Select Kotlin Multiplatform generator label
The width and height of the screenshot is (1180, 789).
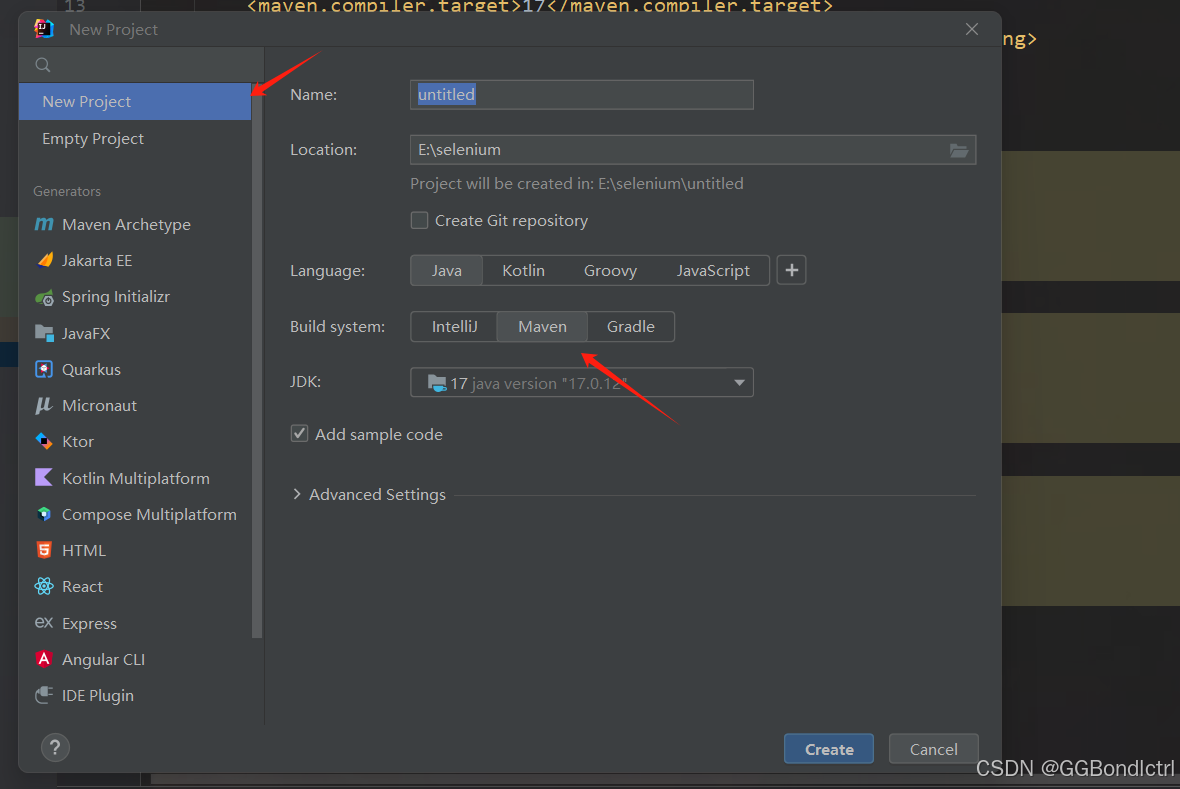(x=135, y=478)
